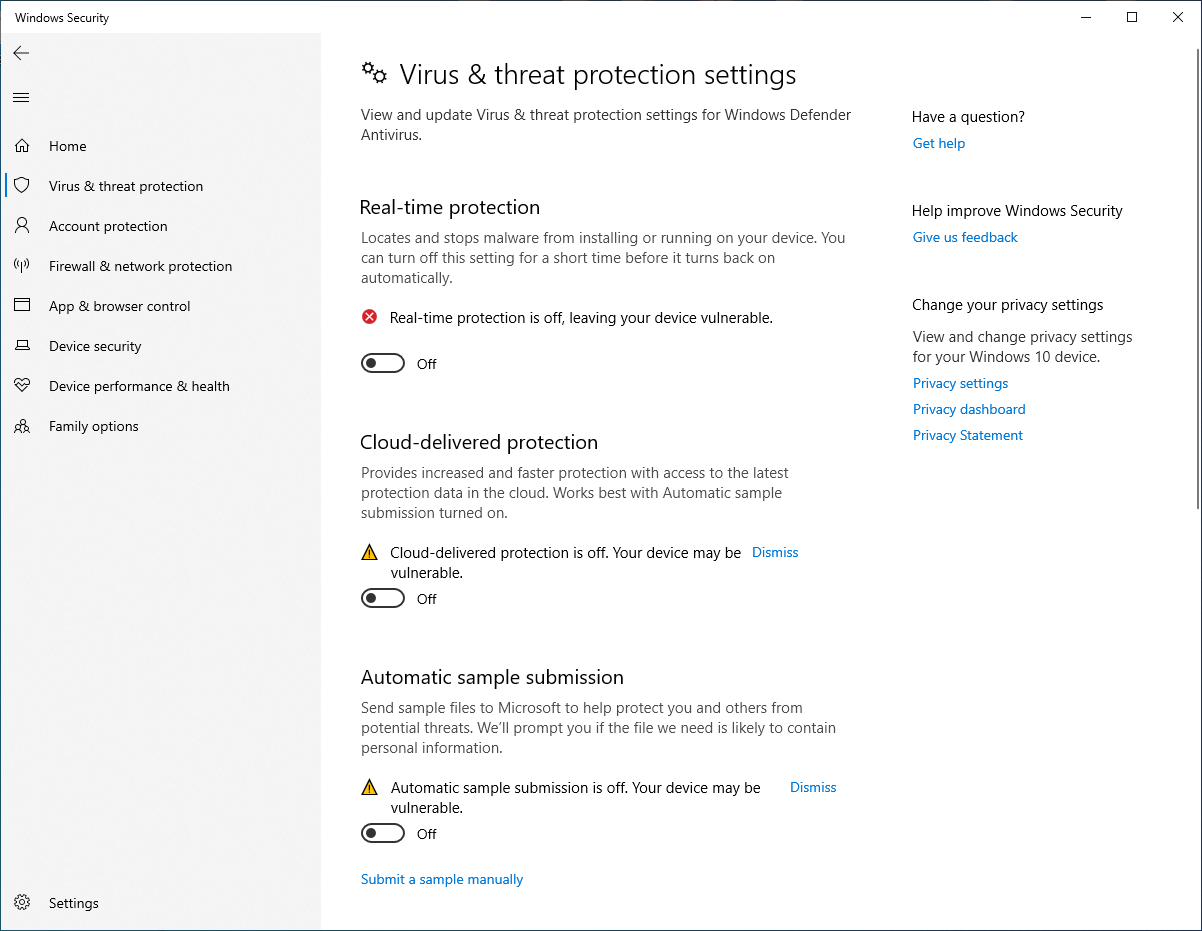Image resolution: width=1202 pixels, height=931 pixels.
Task: Click the Device security laptop icon
Action: 22,346
